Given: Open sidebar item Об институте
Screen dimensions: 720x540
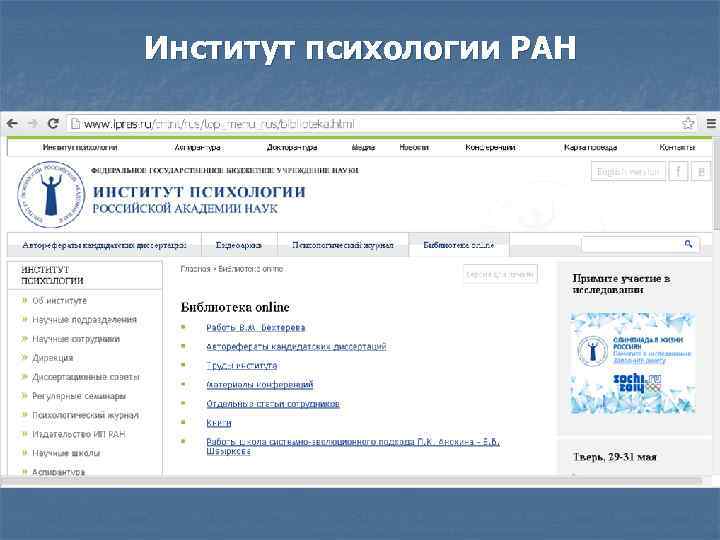Looking at the screenshot, I should click(x=59, y=301).
